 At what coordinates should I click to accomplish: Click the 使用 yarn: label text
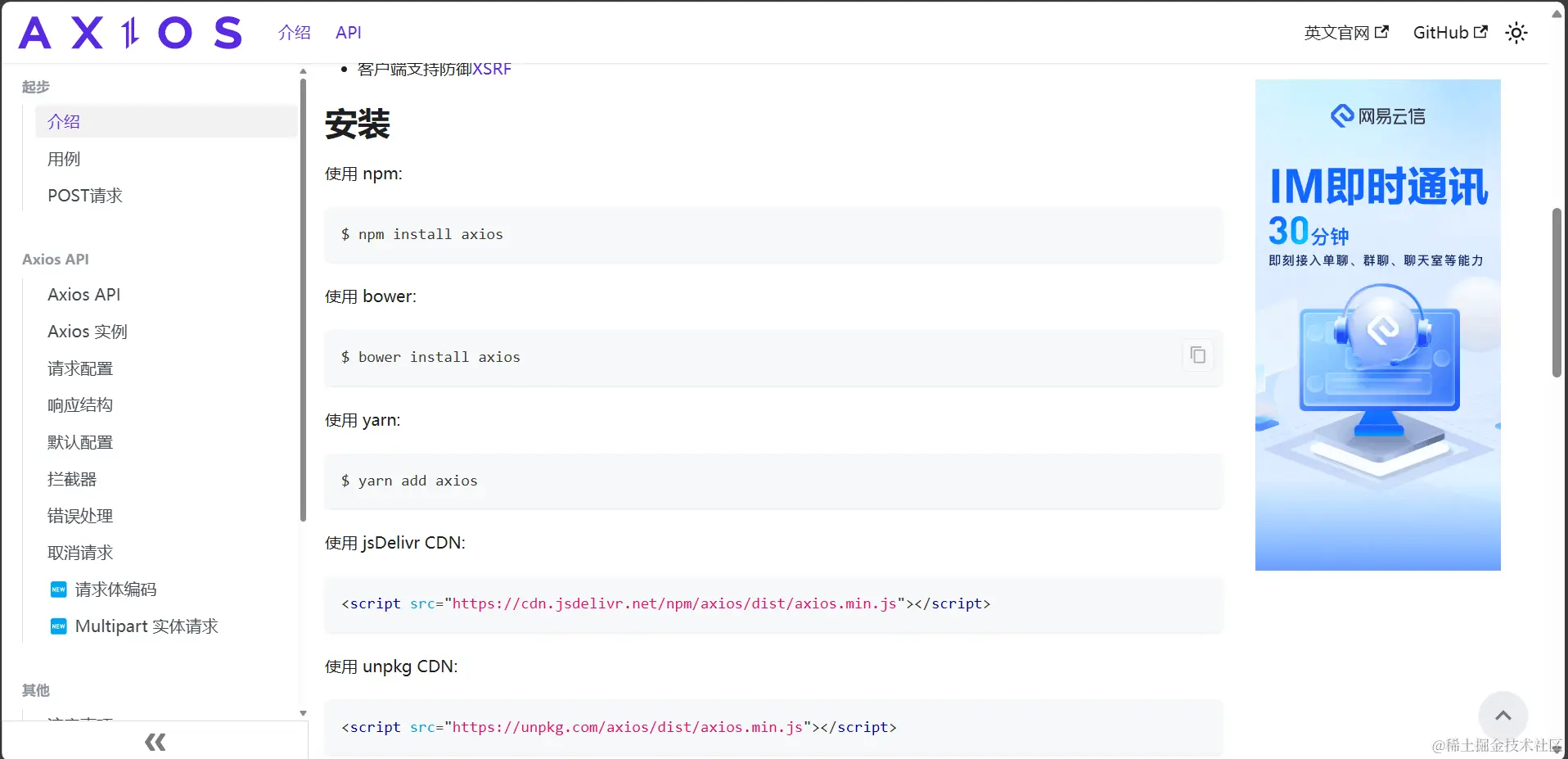click(363, 420)
